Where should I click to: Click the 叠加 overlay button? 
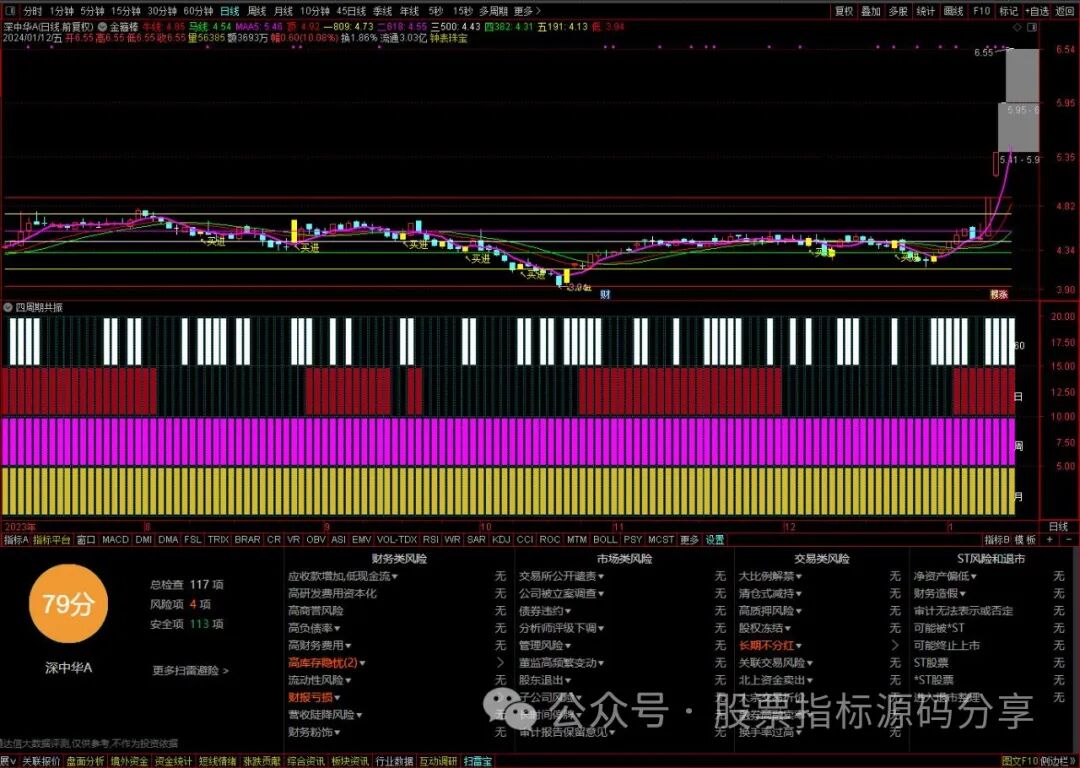tap(871, 11)
